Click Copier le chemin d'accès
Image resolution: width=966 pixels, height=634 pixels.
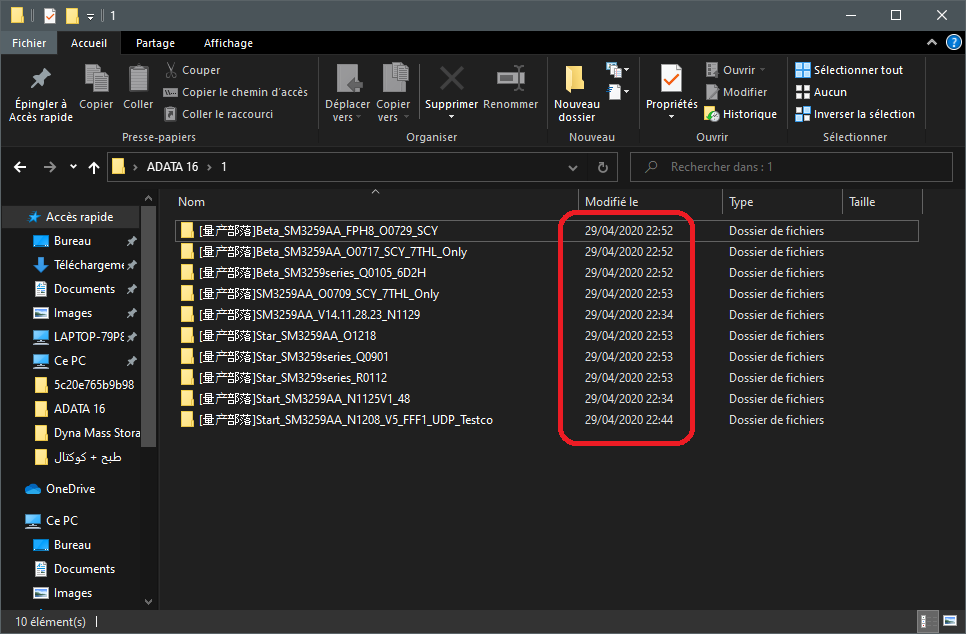tap(235, 92)
